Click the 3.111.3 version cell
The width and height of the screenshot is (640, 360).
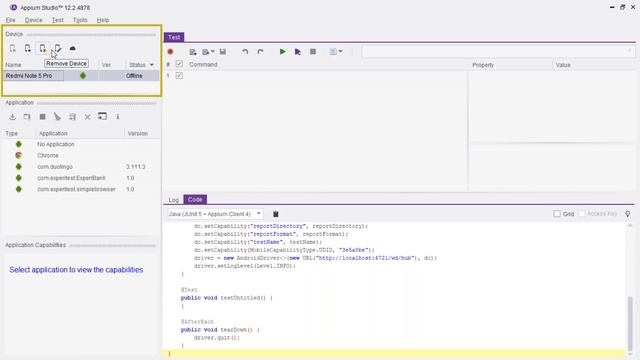click(x=136, y=167)
